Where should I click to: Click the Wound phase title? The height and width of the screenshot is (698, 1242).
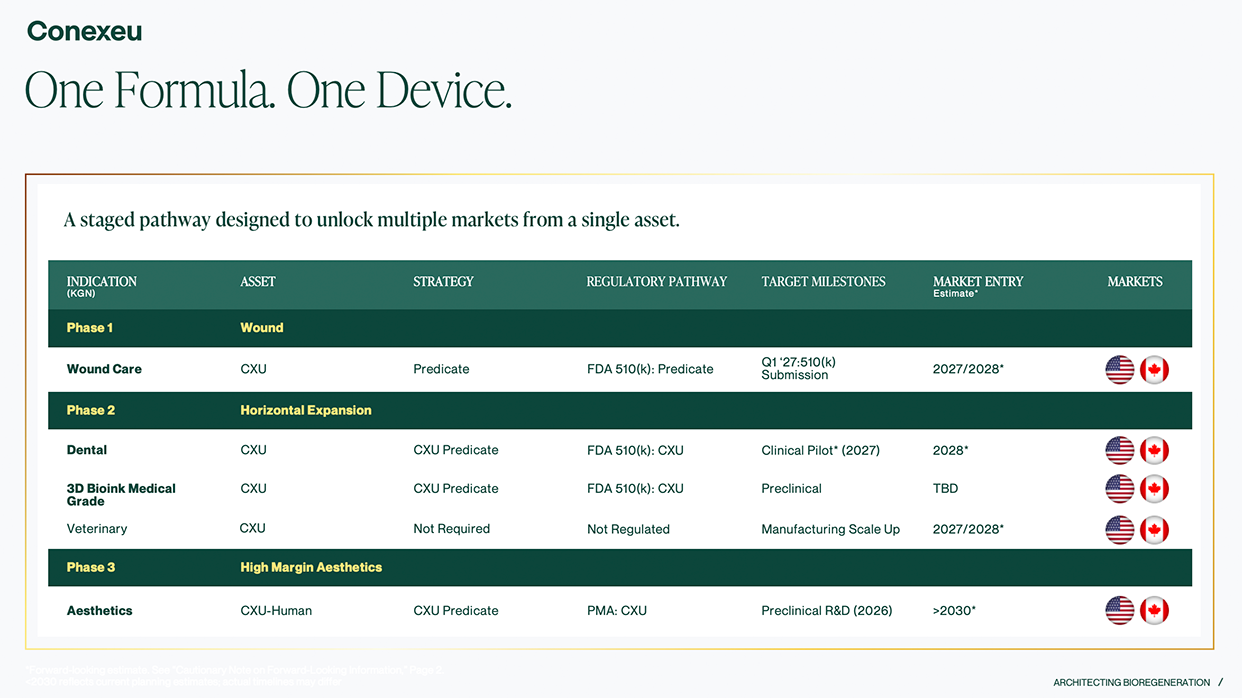pyautogui.click(x=262, y=328)
